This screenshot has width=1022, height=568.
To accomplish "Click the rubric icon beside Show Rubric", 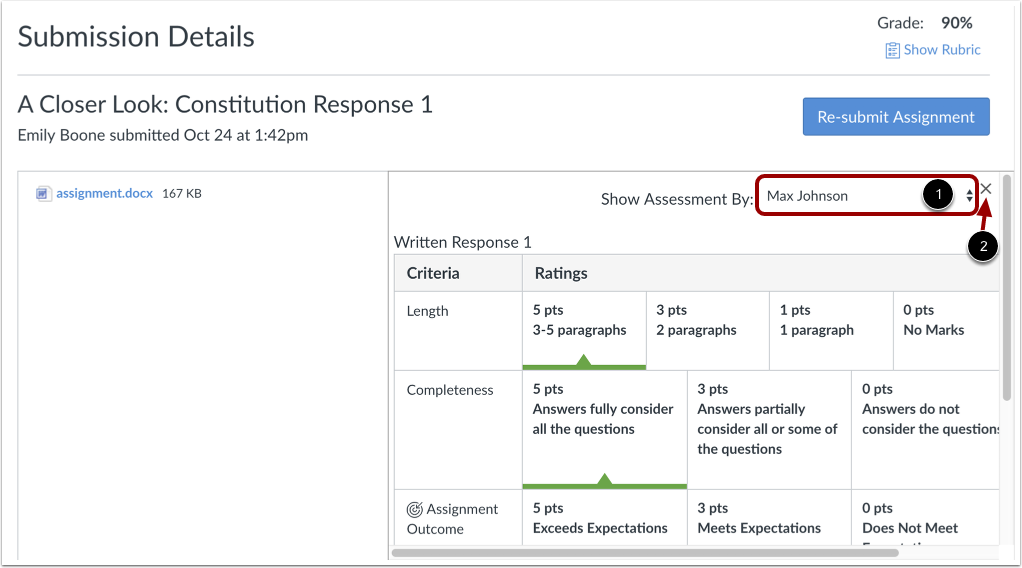I will 892,50.
